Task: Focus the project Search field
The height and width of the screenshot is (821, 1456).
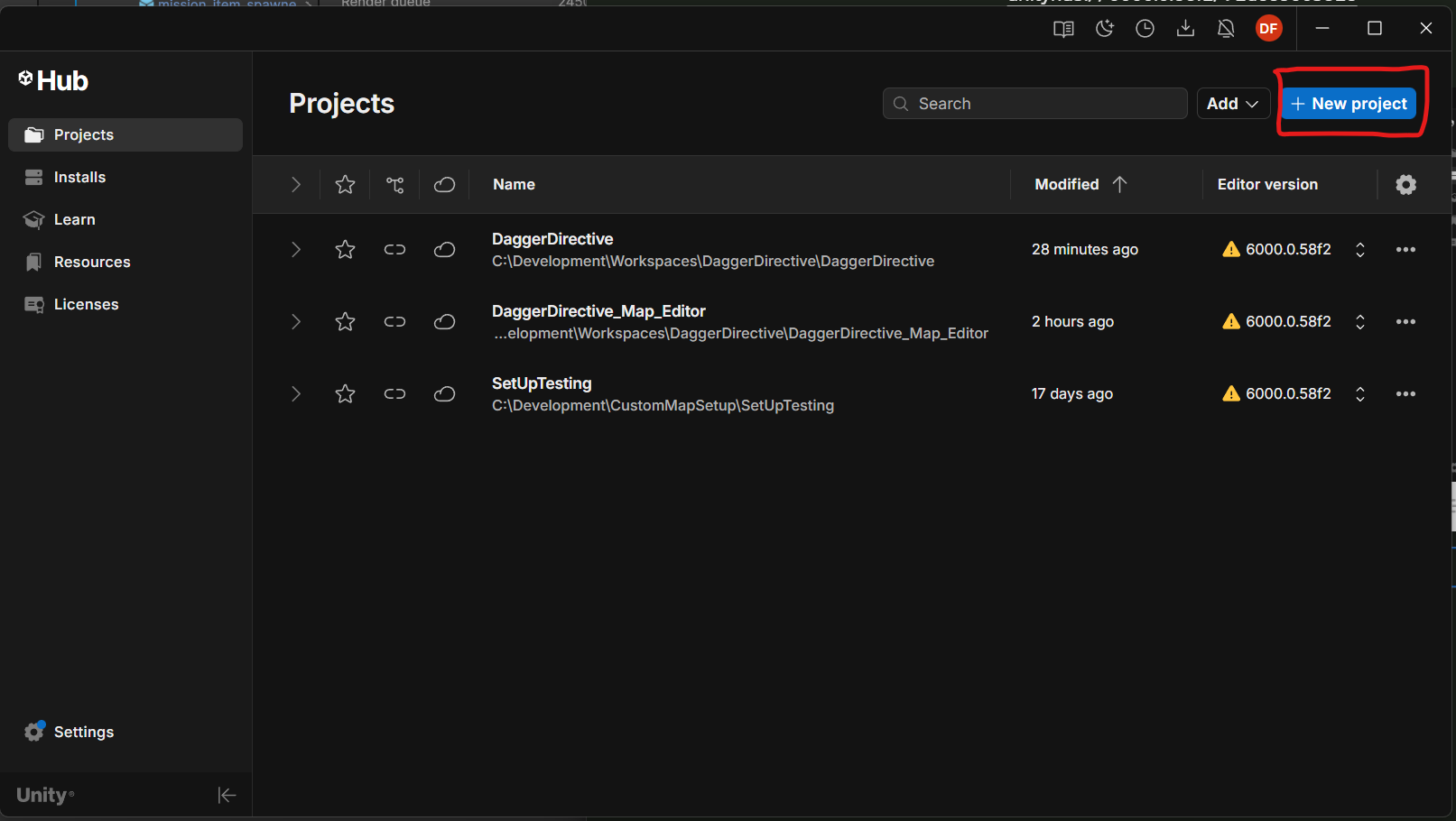Action: [1034, 104]
